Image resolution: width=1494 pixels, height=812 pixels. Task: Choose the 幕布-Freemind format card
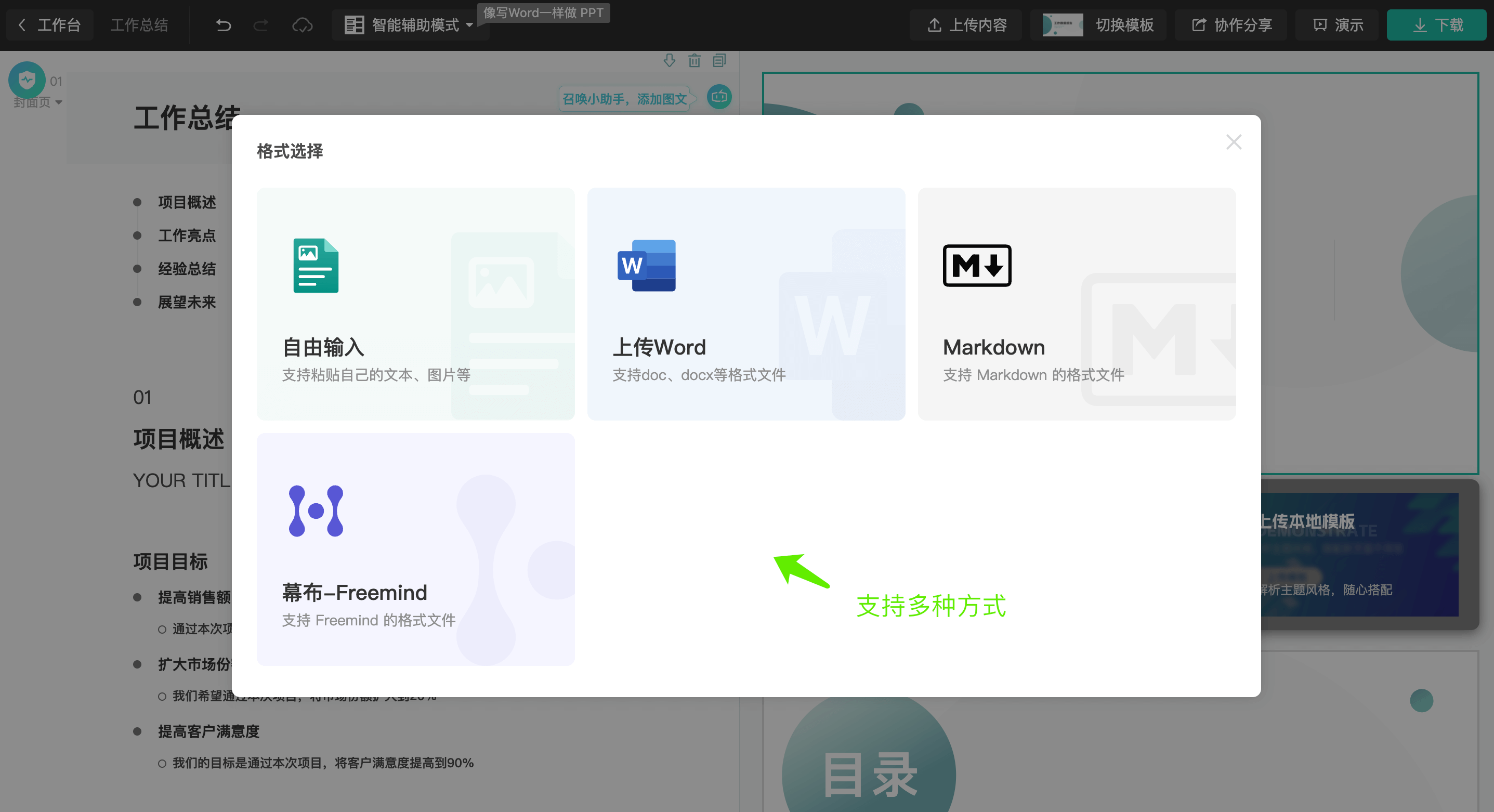[416, 549]
